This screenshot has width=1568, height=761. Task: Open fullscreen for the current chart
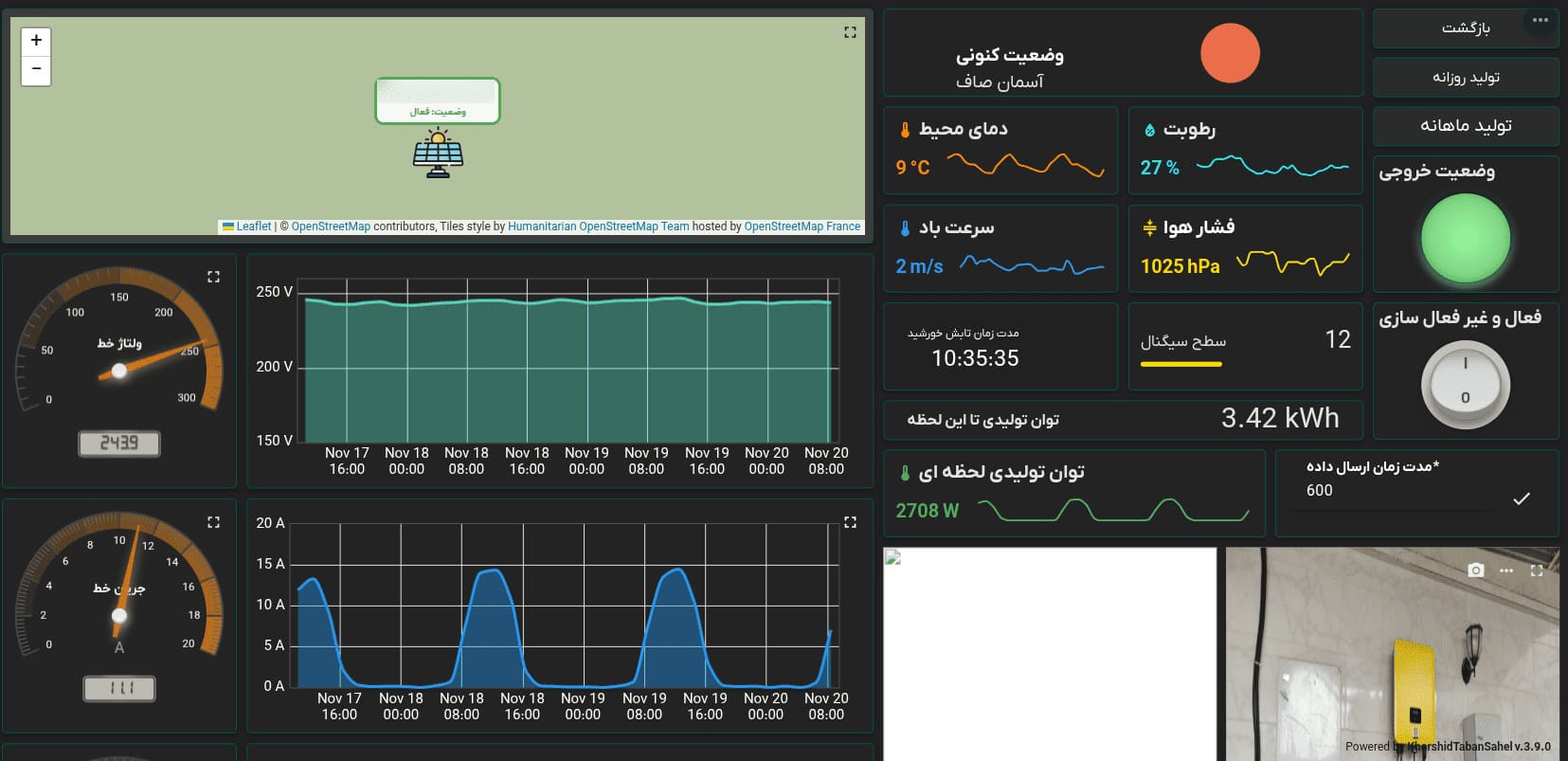tap(850, 522)
